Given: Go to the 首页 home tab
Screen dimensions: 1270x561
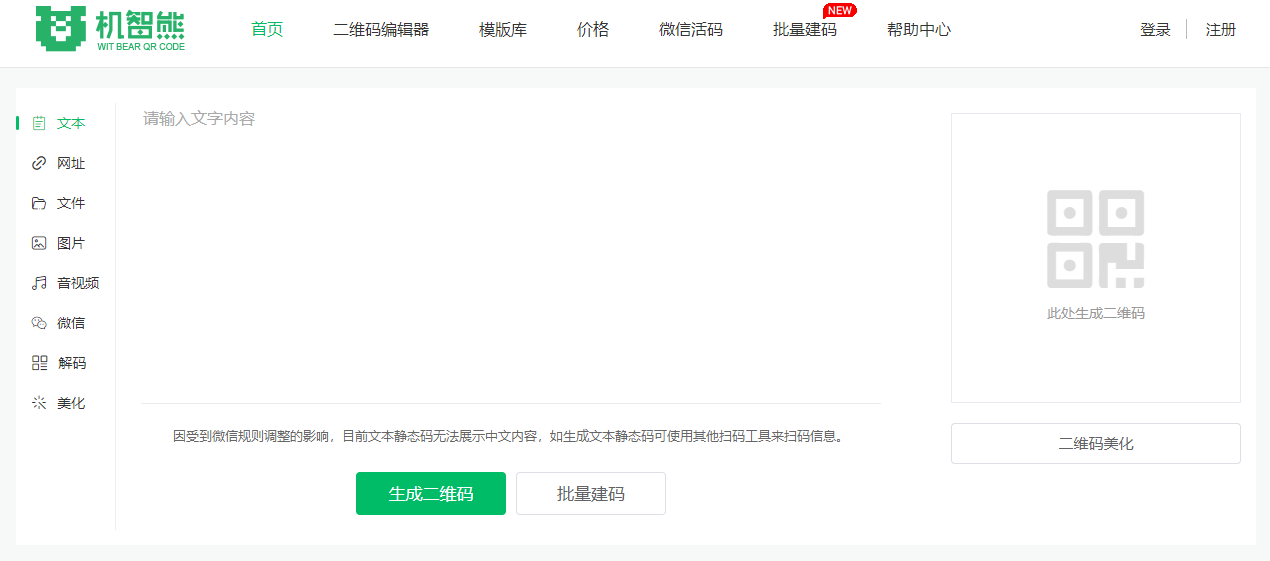Looking at the screenshot, I should [x=267, y=30].
